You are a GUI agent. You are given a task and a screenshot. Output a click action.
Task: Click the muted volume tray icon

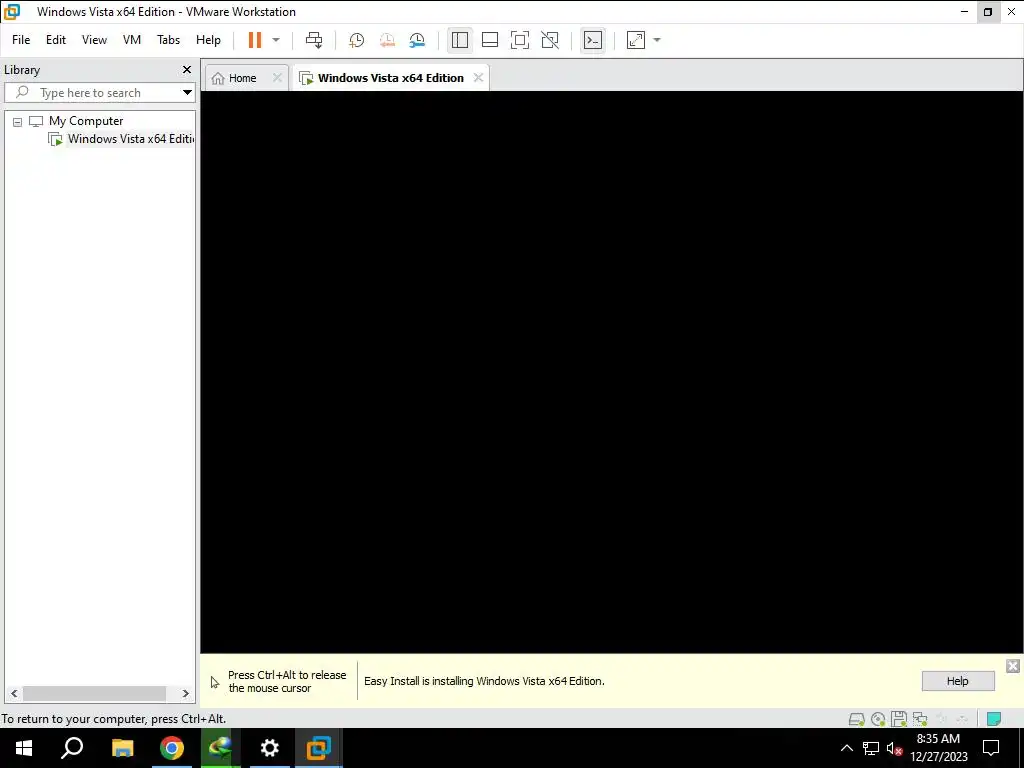[895, 748]
